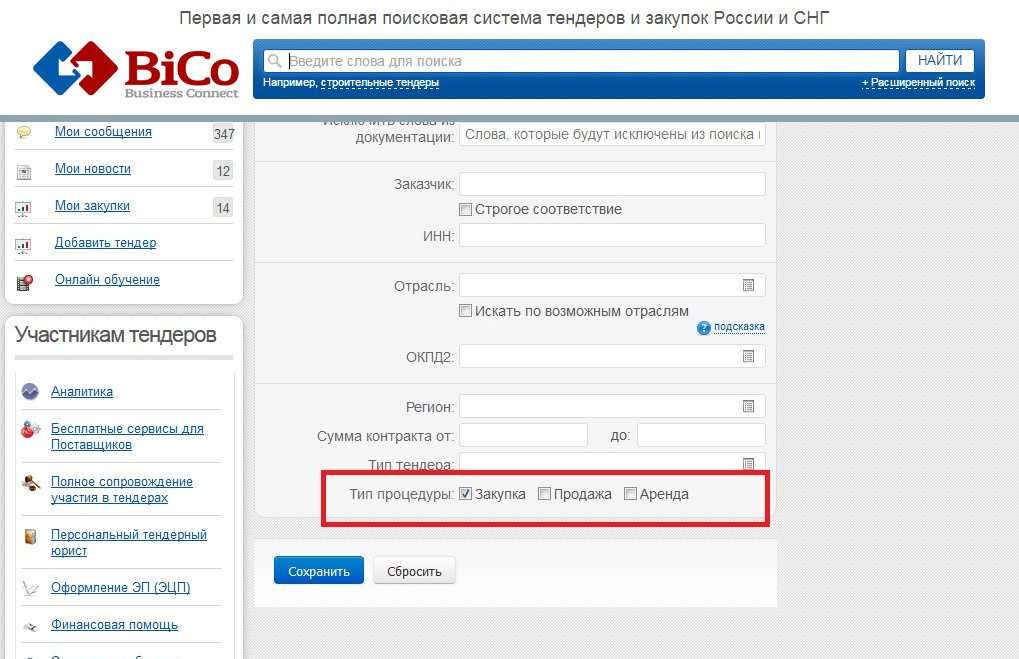
Task: Click the newspaper icon beside Мои новости
Action: point(24,172)
